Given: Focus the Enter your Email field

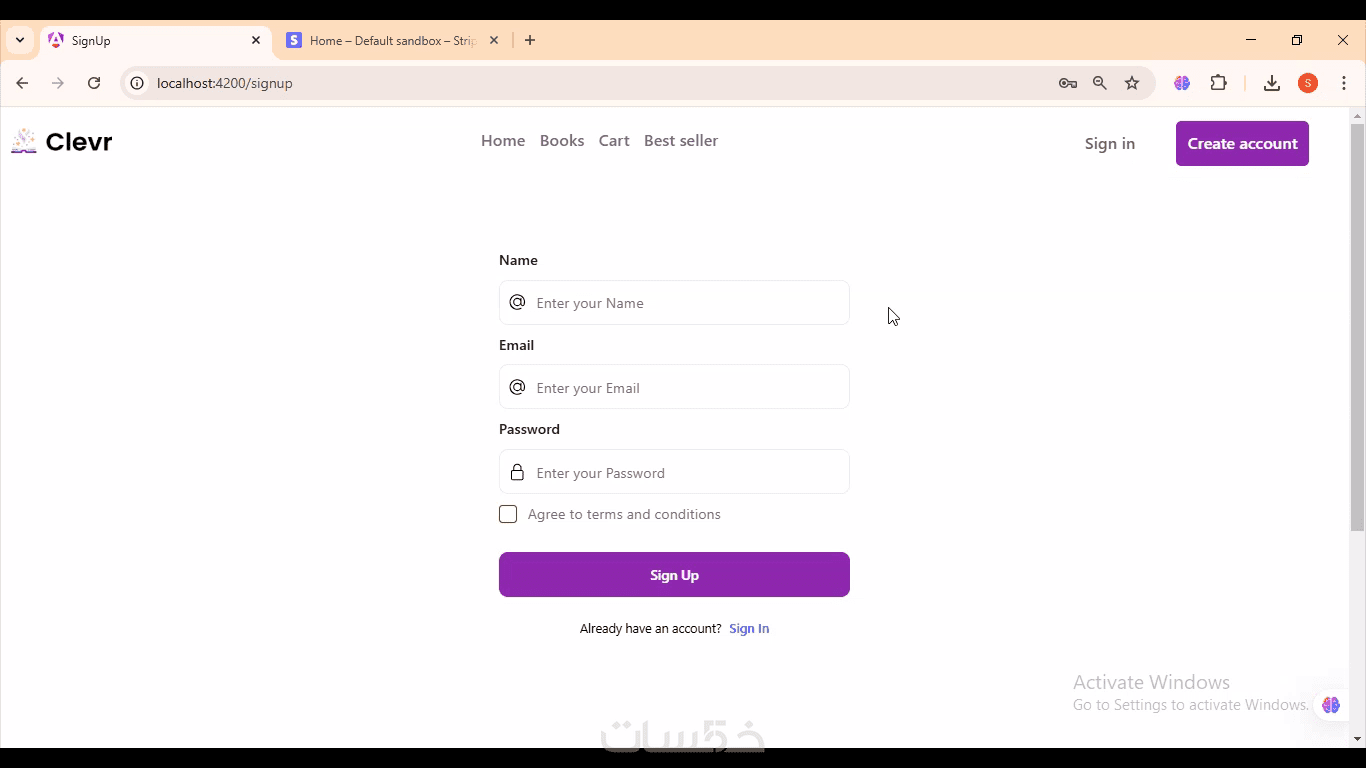Looking at the screenshot, I should [x=688, y=388].
